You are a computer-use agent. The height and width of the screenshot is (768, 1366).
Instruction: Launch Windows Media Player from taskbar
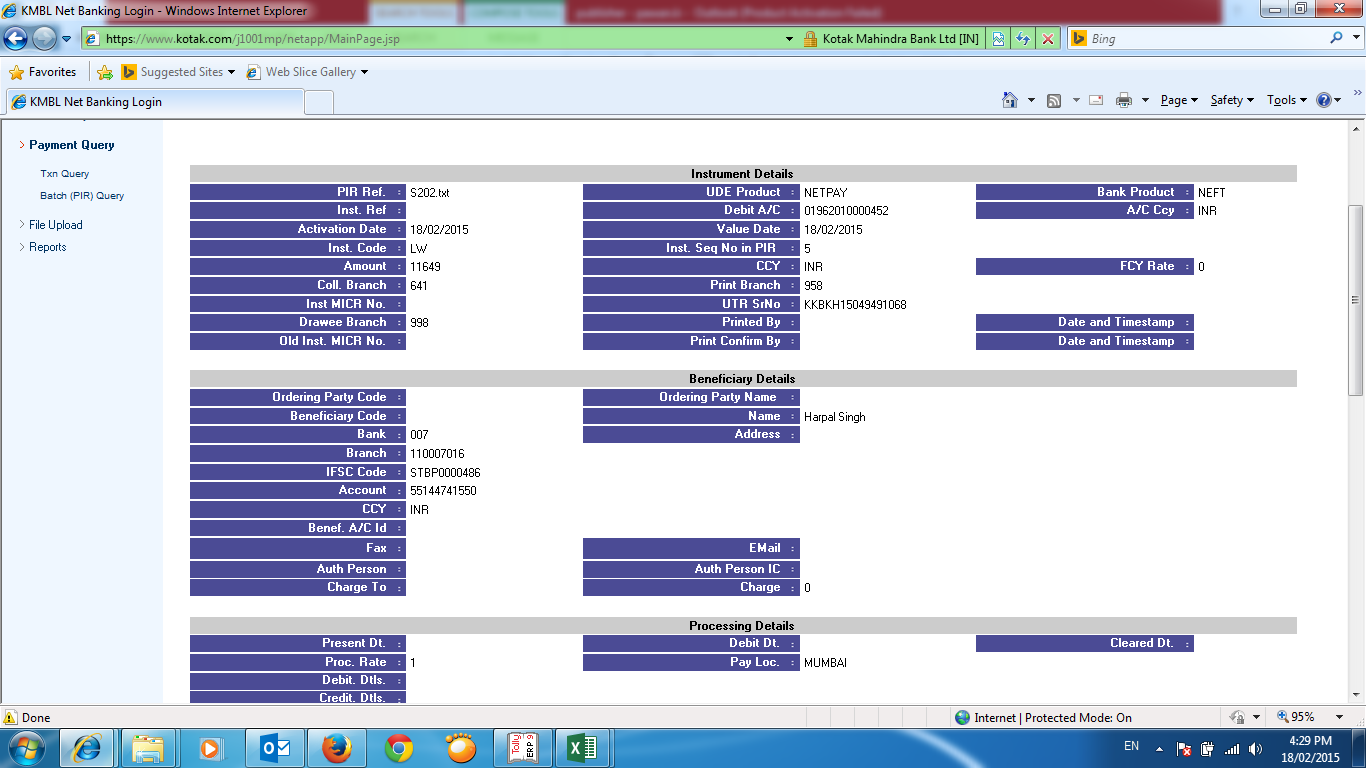click(210, 748)
